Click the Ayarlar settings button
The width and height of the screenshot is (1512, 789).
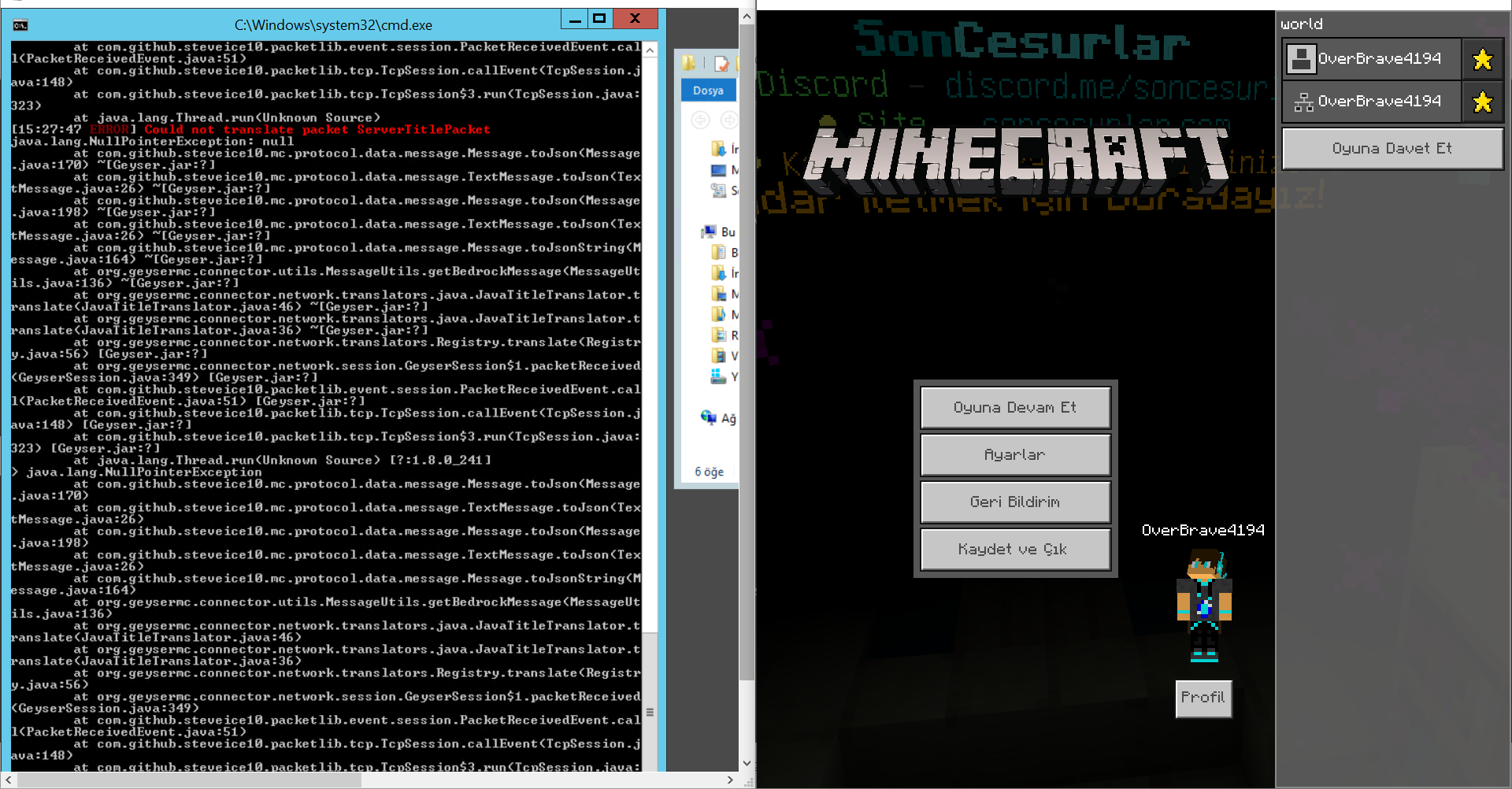pyautogui.click(x=1015, y=454)
